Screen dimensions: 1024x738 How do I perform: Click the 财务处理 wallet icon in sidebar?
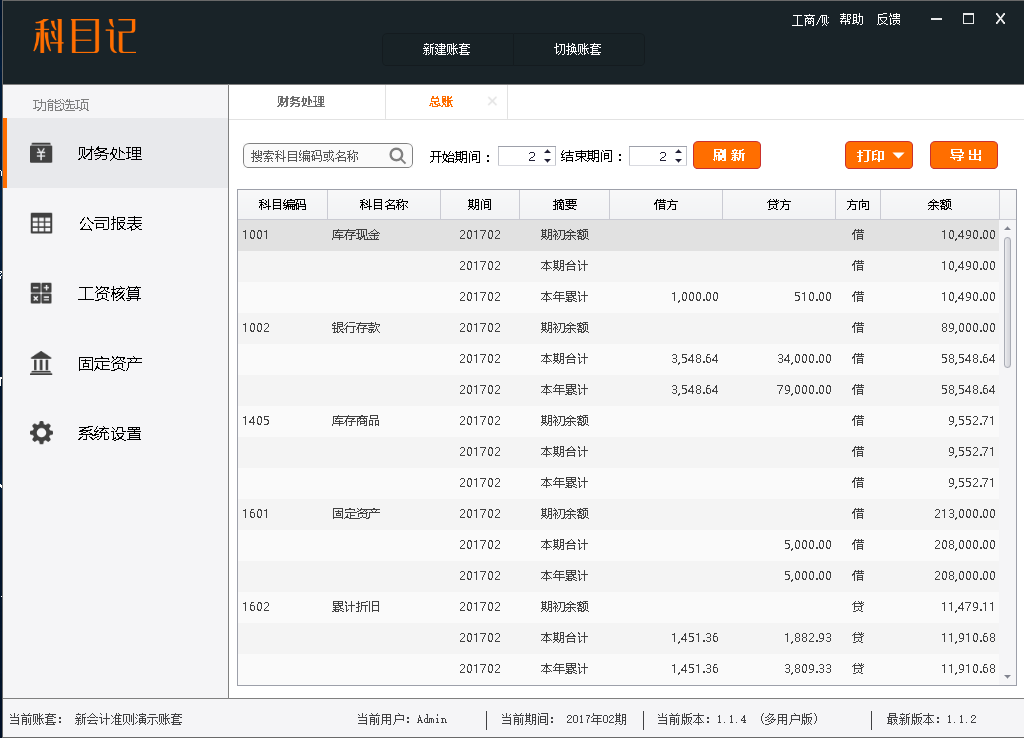(41, 153)
